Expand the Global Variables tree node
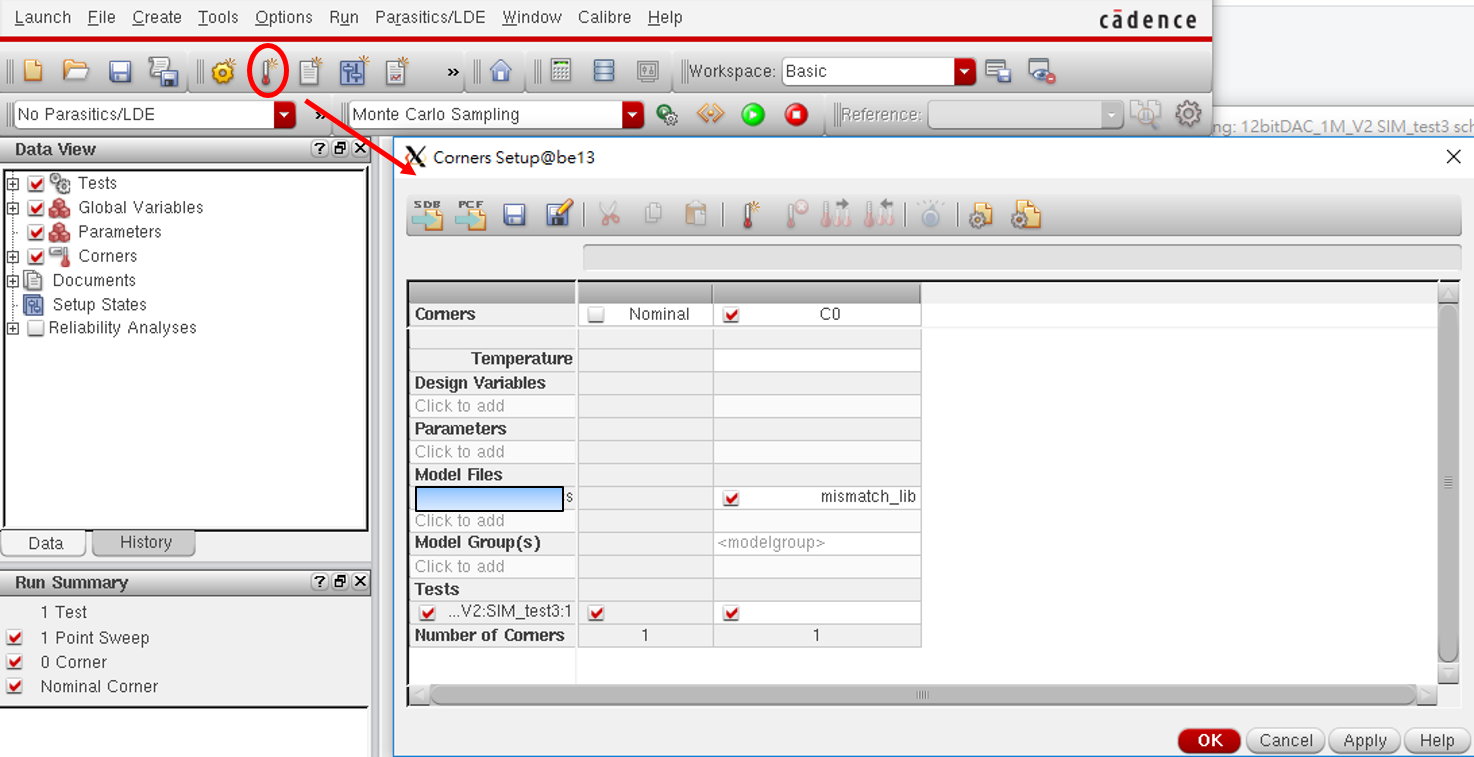 (x=13, y=208)
